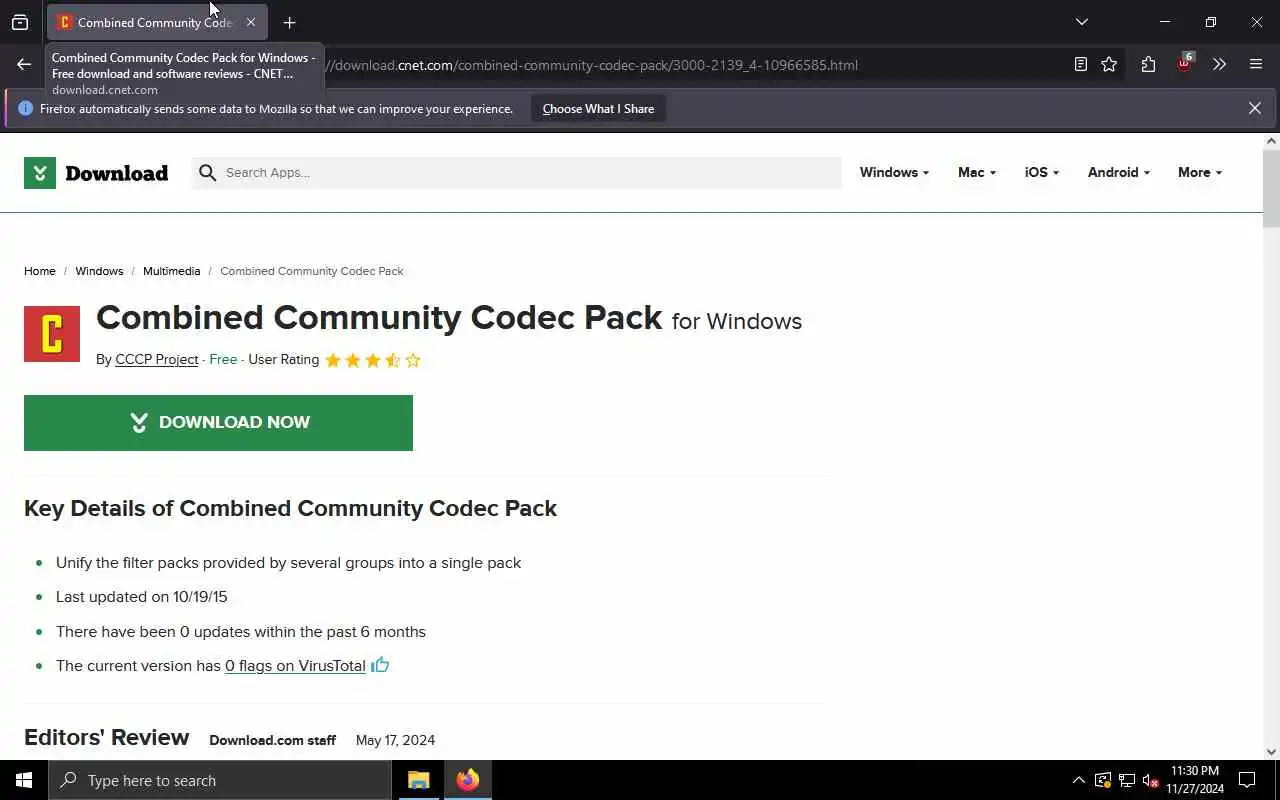Screen dimensions: 1280x800
Task: Click the Download.com logo
Action: [x=96, y=173]
